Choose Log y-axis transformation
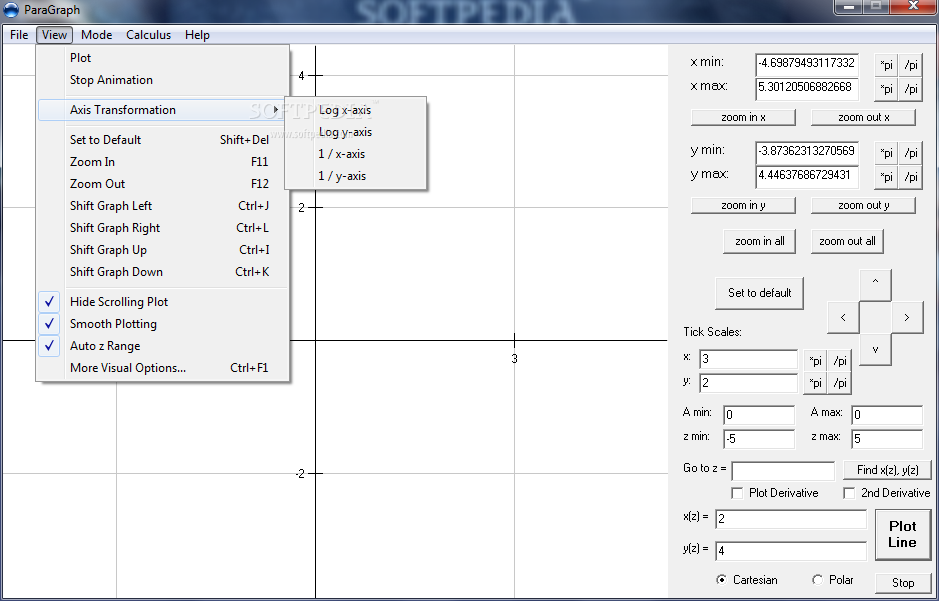The image size is (939, 601). click(x=356, y=132)
